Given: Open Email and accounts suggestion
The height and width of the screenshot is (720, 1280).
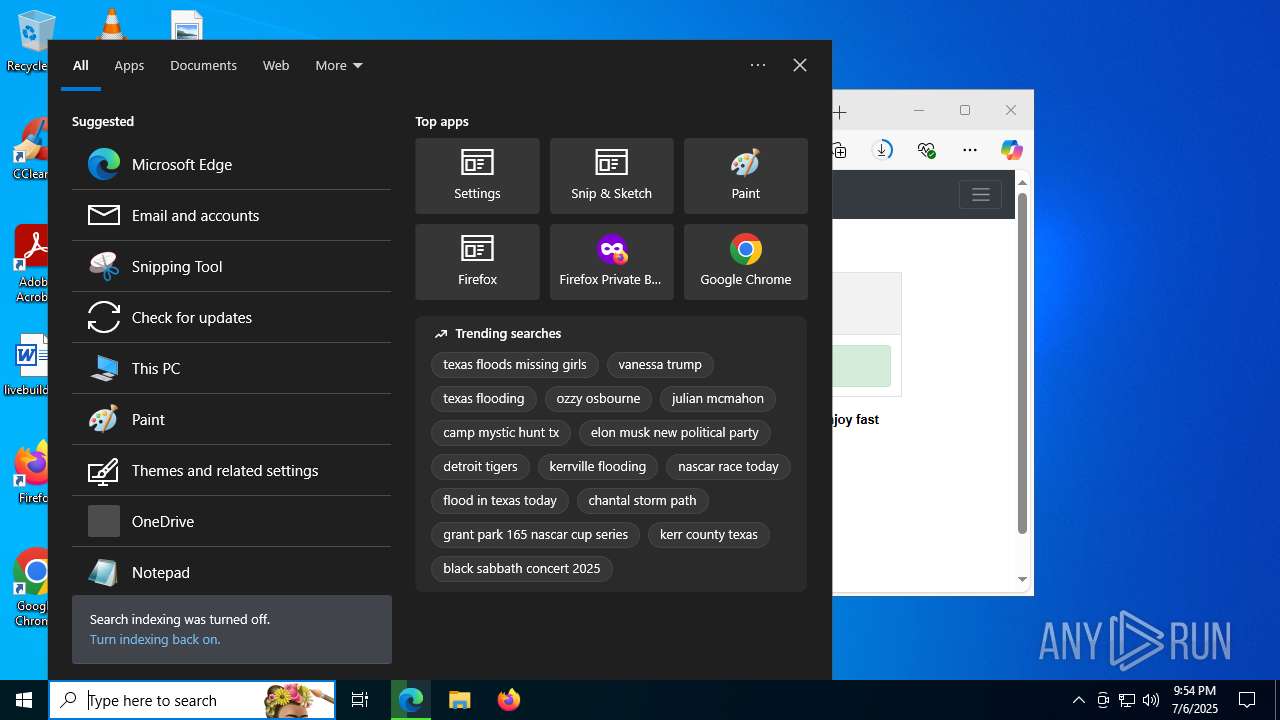Looking at the screenshot, I should pos(231,215).
